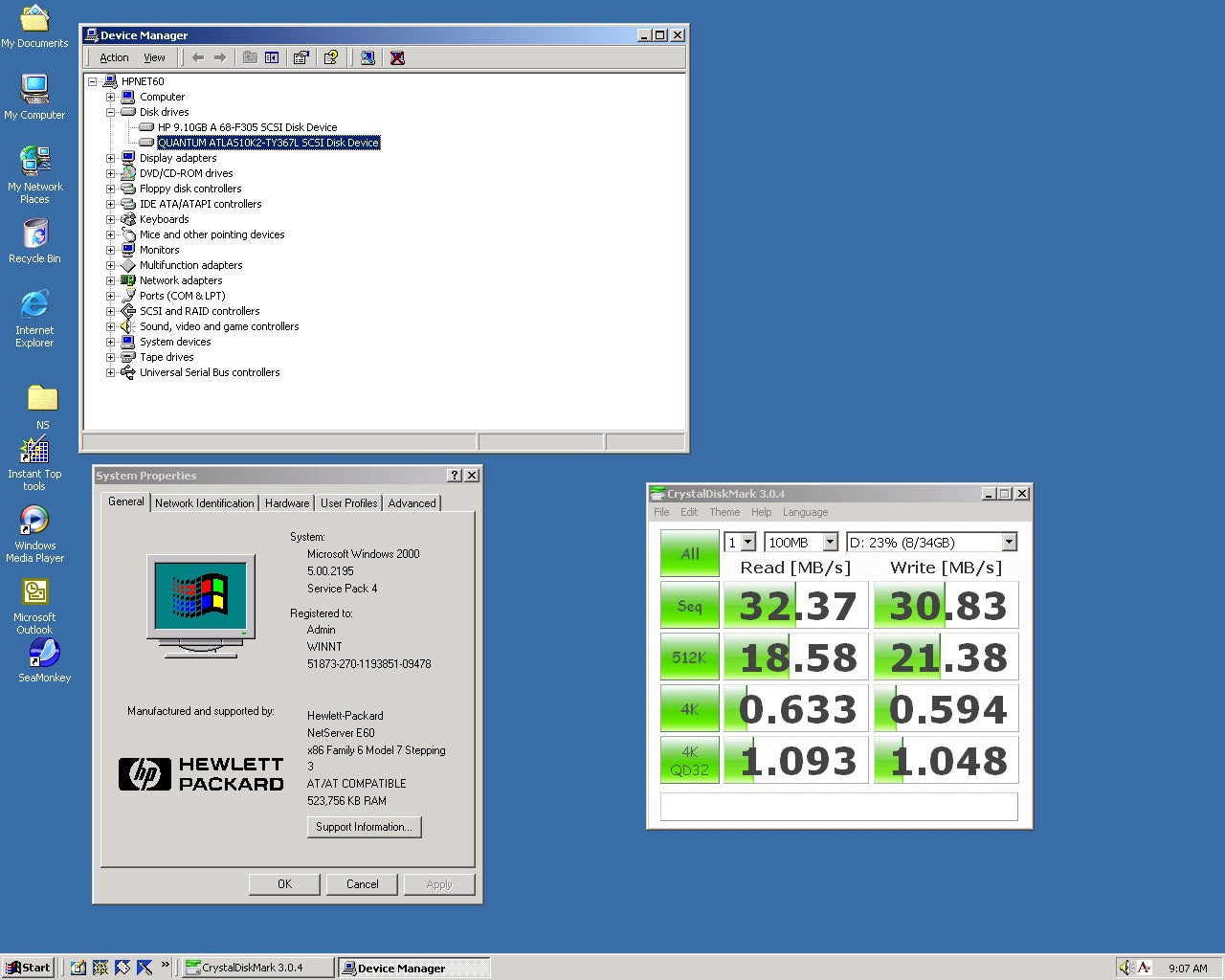Click OK in System Properties

coord(284,884)
